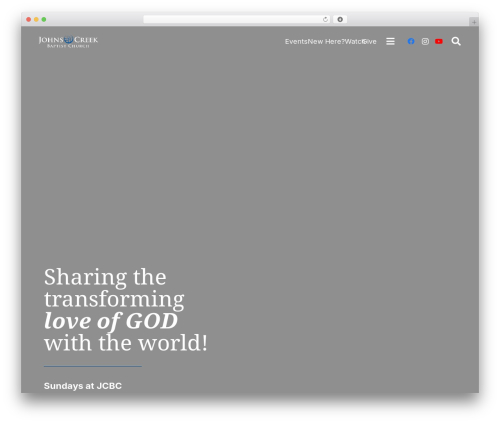Click the Johns Creek Baptist Church logo
The height and width of the screenshot is (423, 500).
[x=68, y=42]
